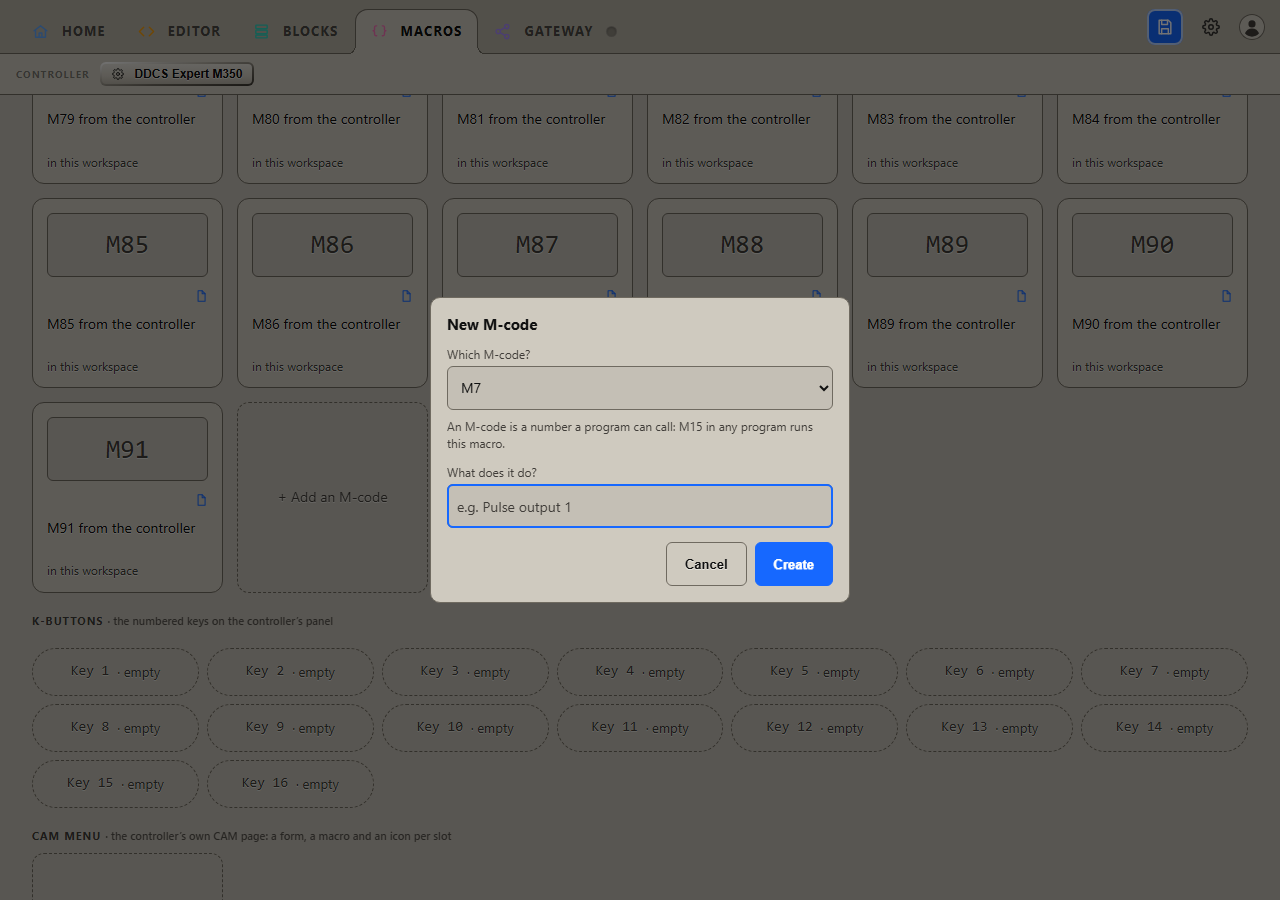Click the file icon on M89 card

(x=1021, y=296)
